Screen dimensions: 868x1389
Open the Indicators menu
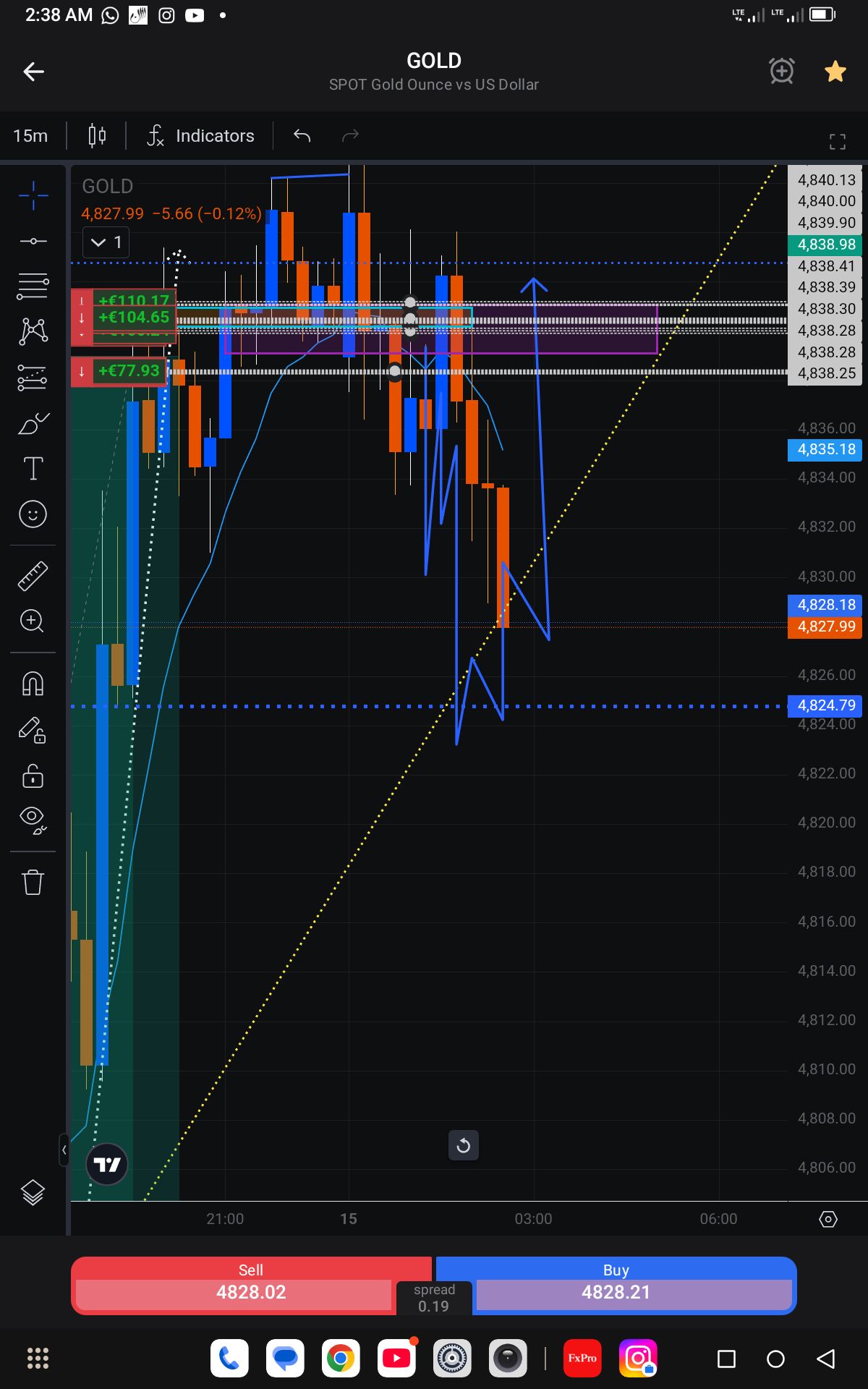click(200, 136)
